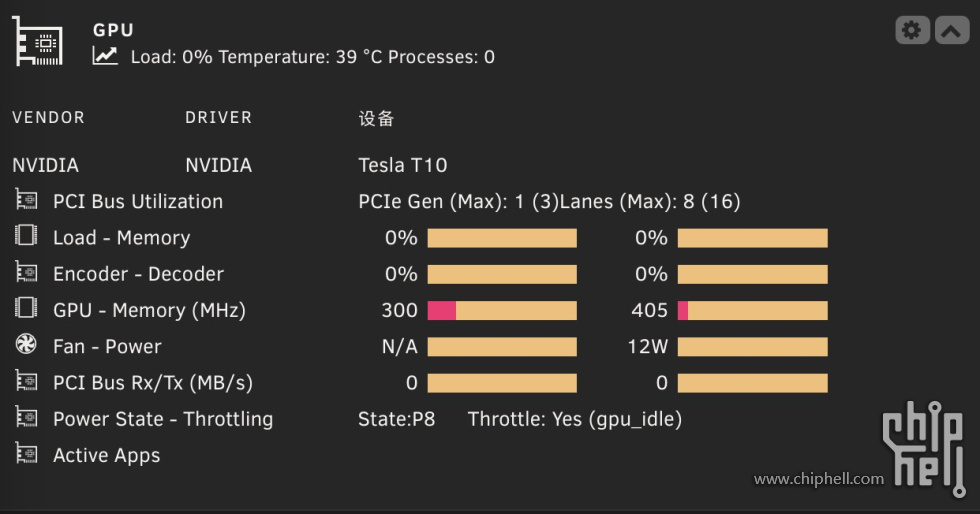Collapse the GPU panel with chevron
This screenshot has width=980, height=514.
[x=952, y=30]
